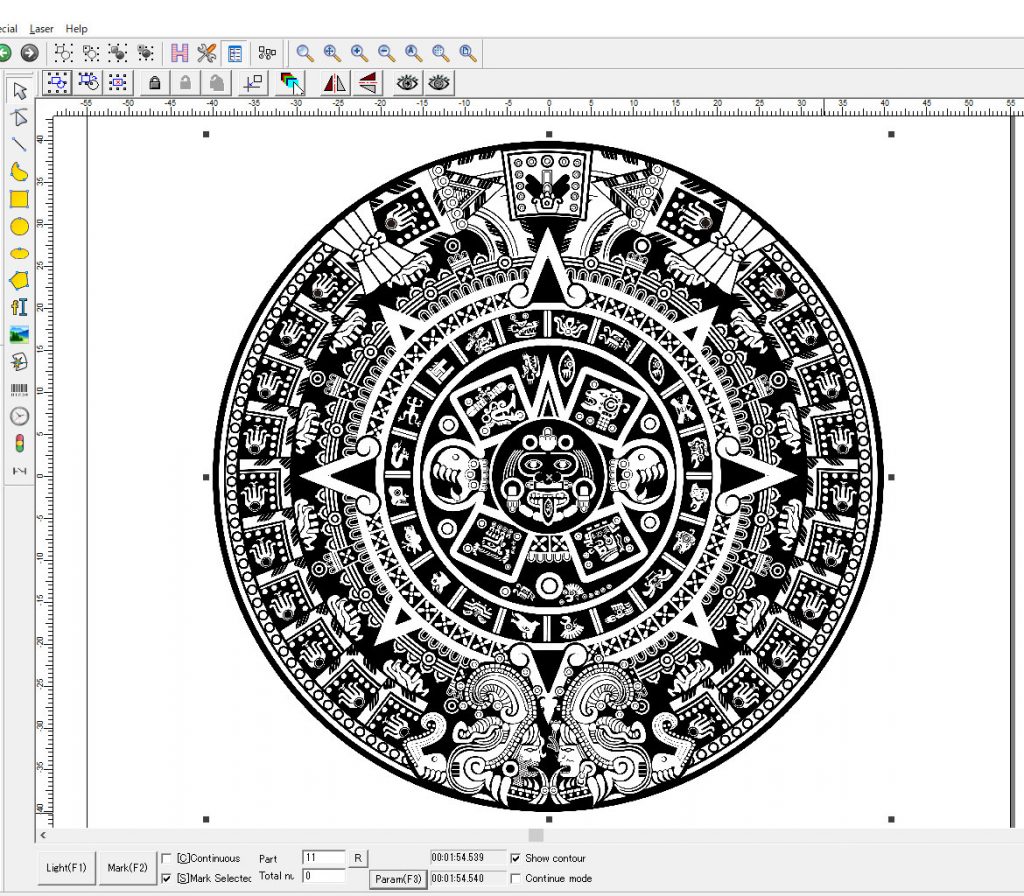The height and width of the screenshot is (896, 1024).
Task: Click the Mirror horizontal triangles icon
Action: point(334,83)
